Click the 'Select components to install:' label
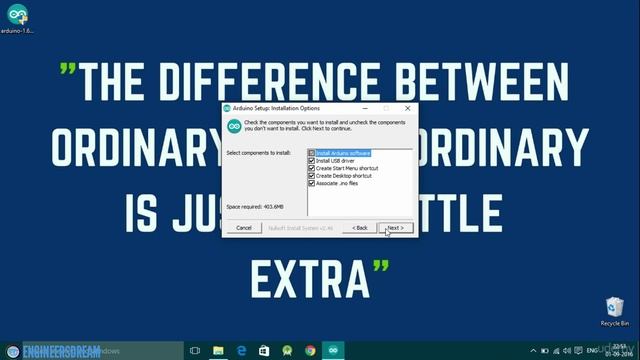Screen dimensions: 640x360 click(258, 153)
